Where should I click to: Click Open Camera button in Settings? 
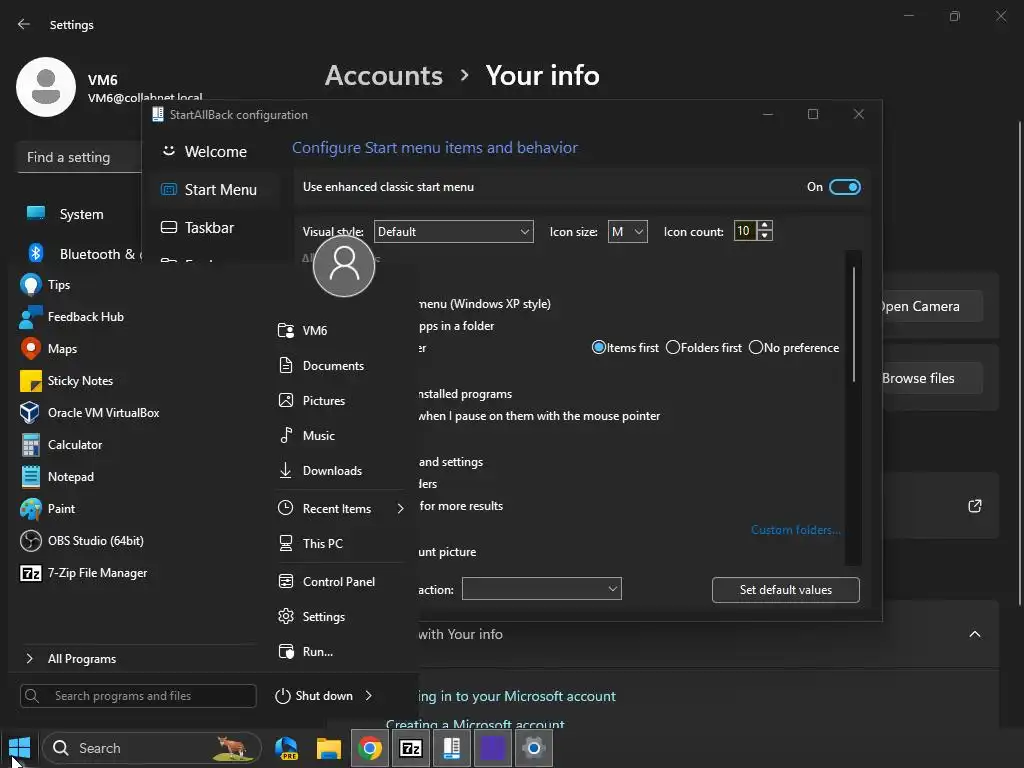pos(933,306)
